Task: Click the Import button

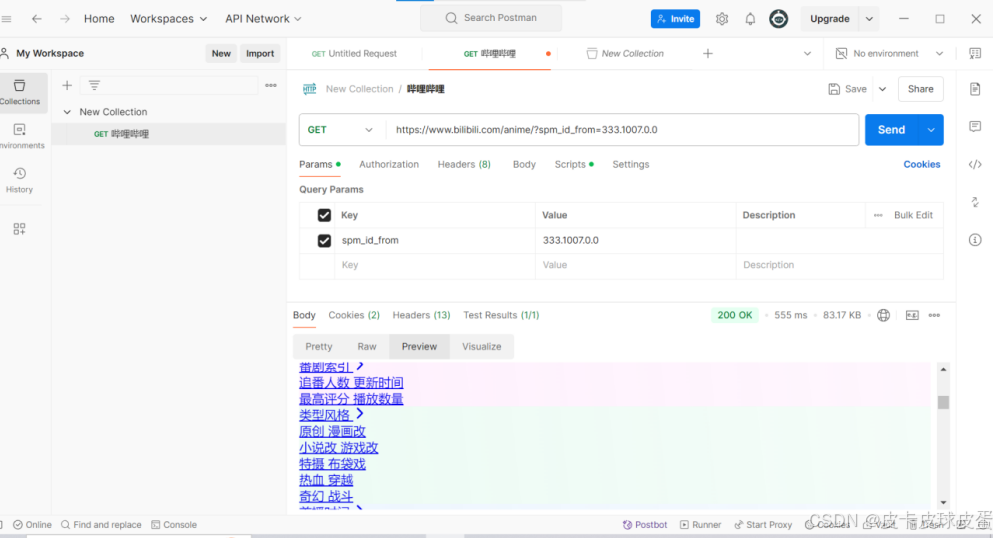Action: tap(260, 53)
